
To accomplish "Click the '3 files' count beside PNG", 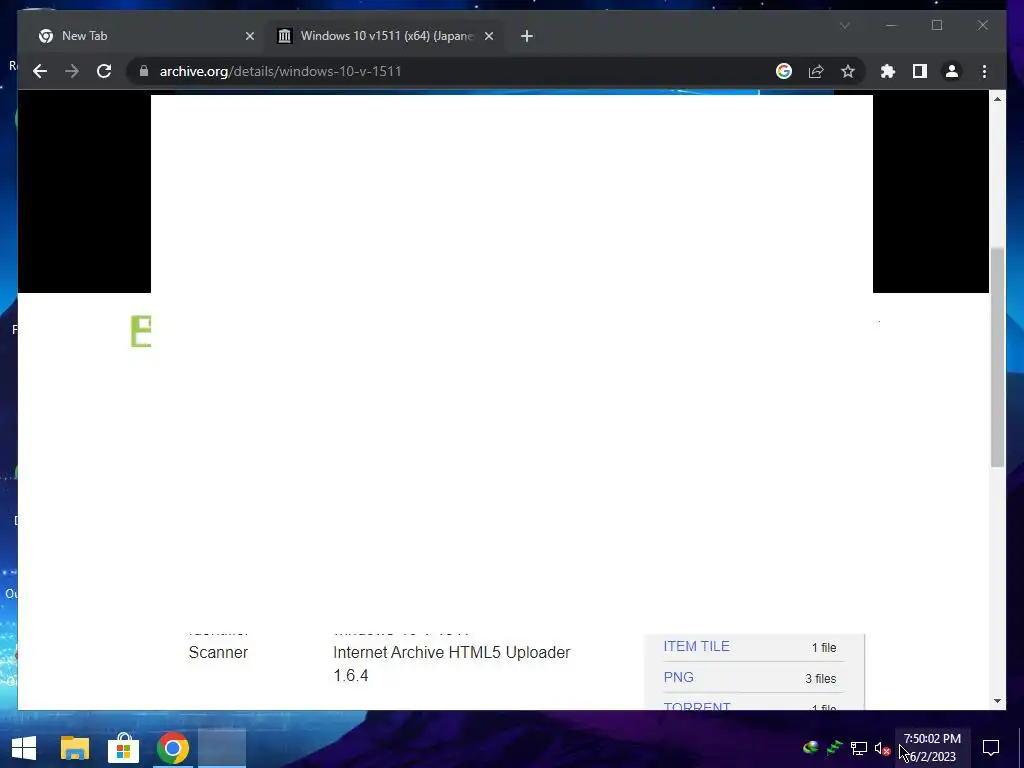I will pos(820,679).
